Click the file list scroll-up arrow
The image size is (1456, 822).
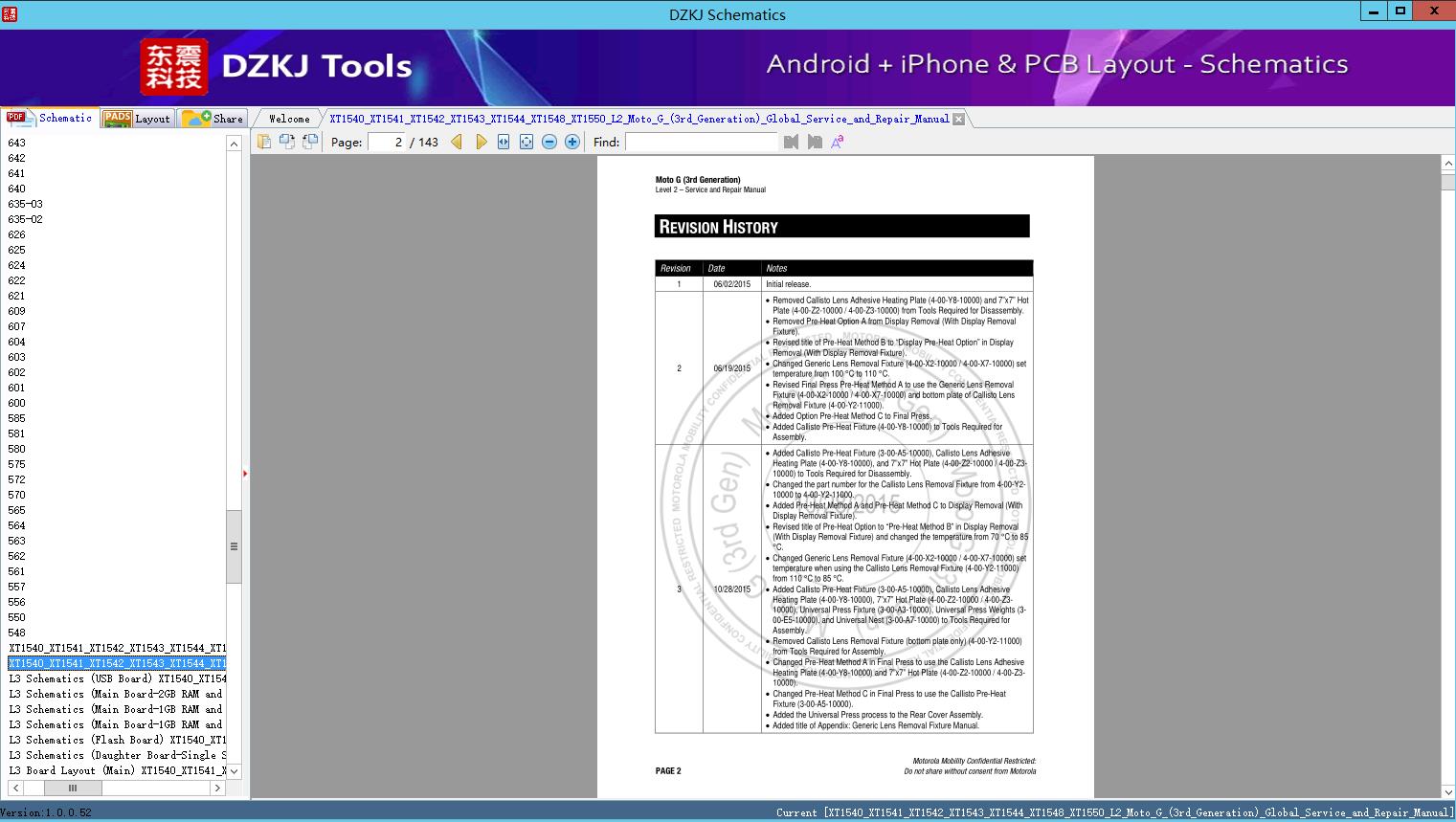click(234, 144)
